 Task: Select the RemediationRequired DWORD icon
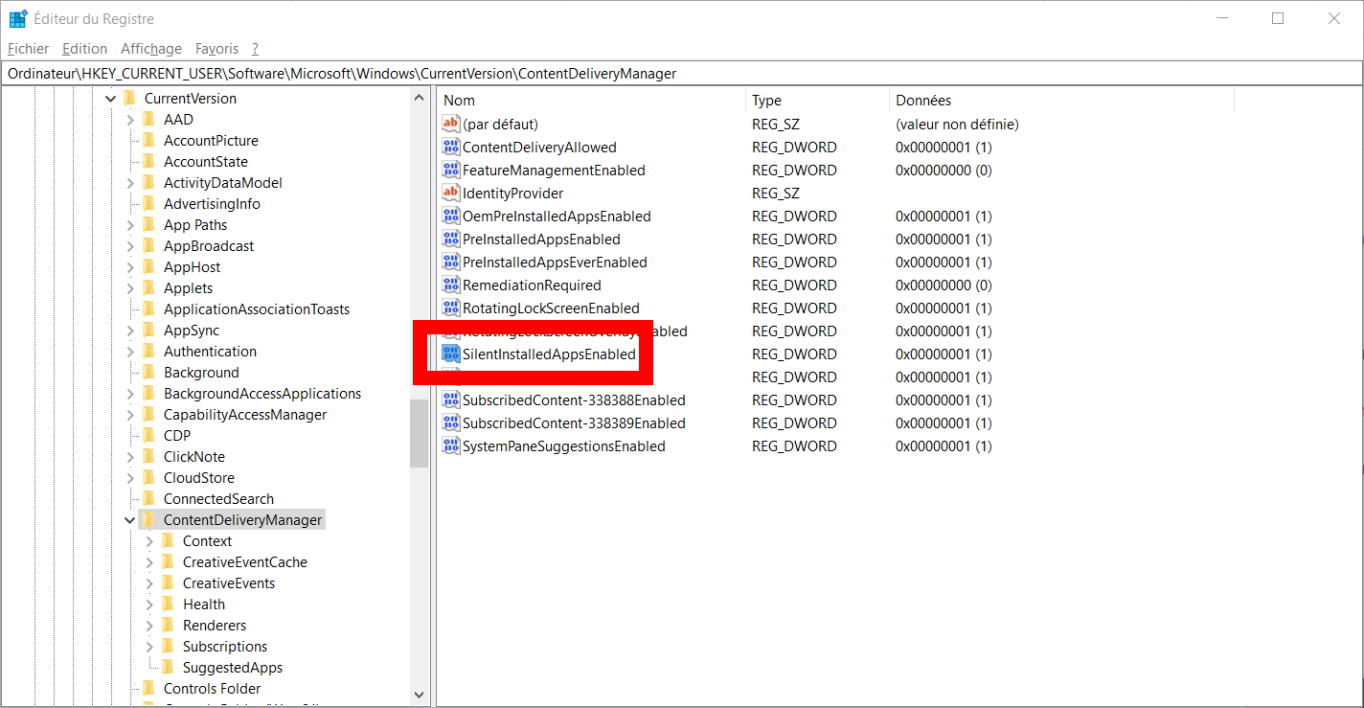450,285
